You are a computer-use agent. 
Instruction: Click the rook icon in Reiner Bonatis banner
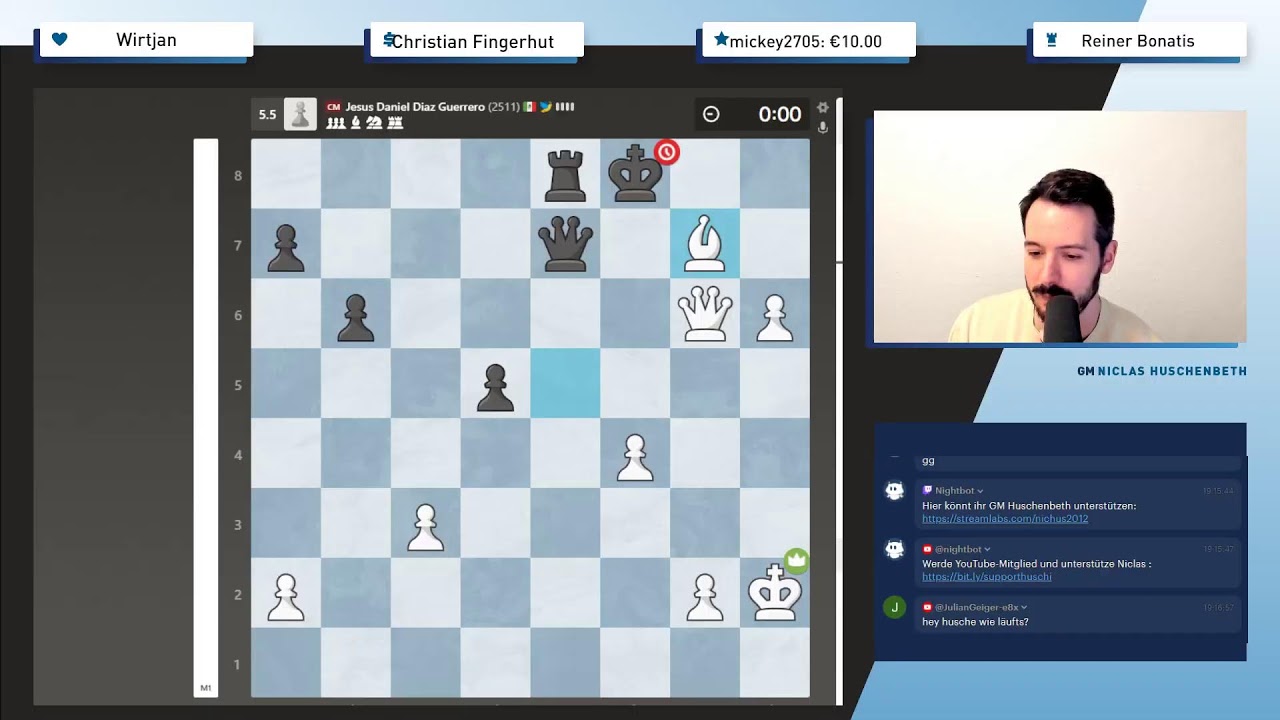click(1051, 41)
